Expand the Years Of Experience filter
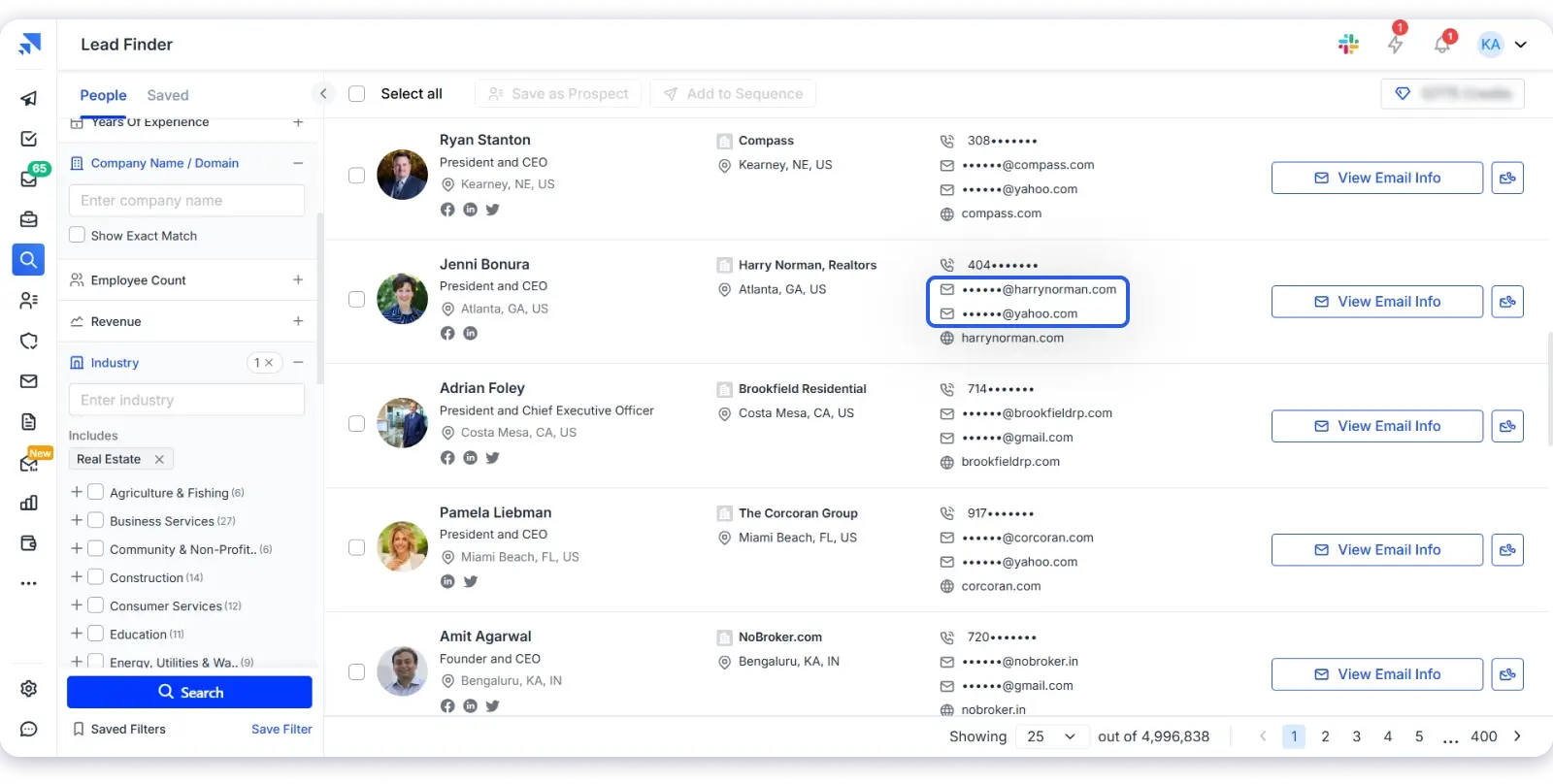This screenshot has height=784, width=1553. (x=298, y=122)
